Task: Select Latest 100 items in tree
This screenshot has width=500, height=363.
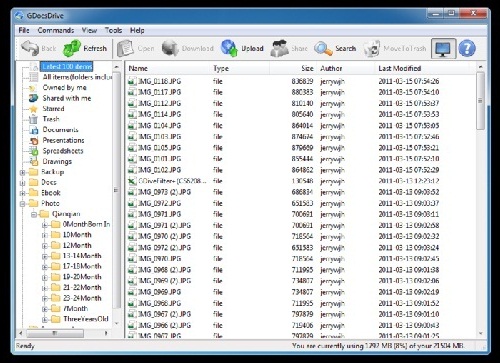Action: tap(67, 66)
